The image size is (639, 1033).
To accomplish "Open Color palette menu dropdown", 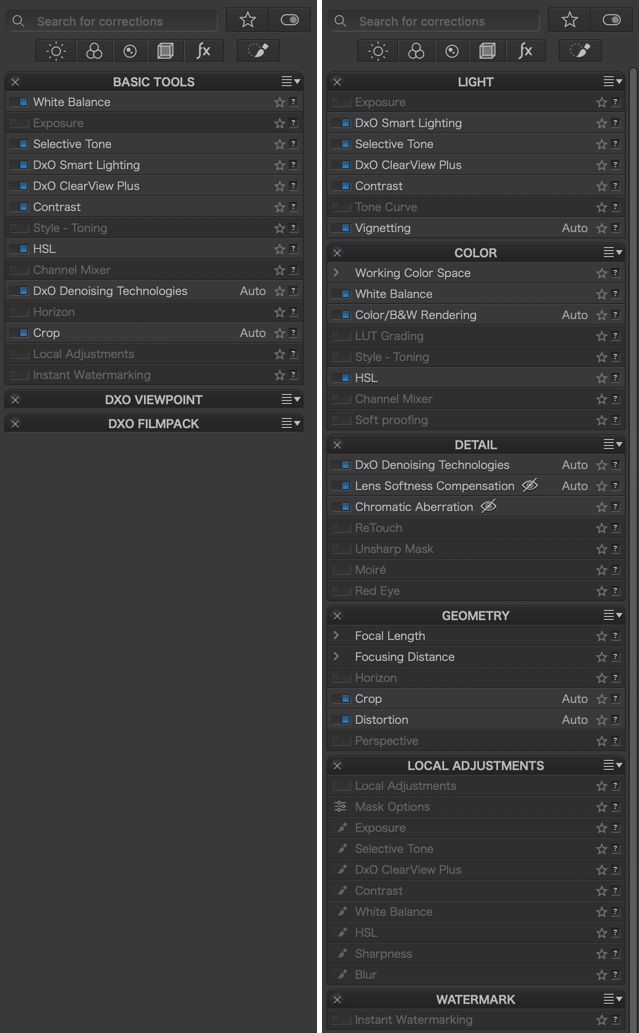I will point(613,252).
